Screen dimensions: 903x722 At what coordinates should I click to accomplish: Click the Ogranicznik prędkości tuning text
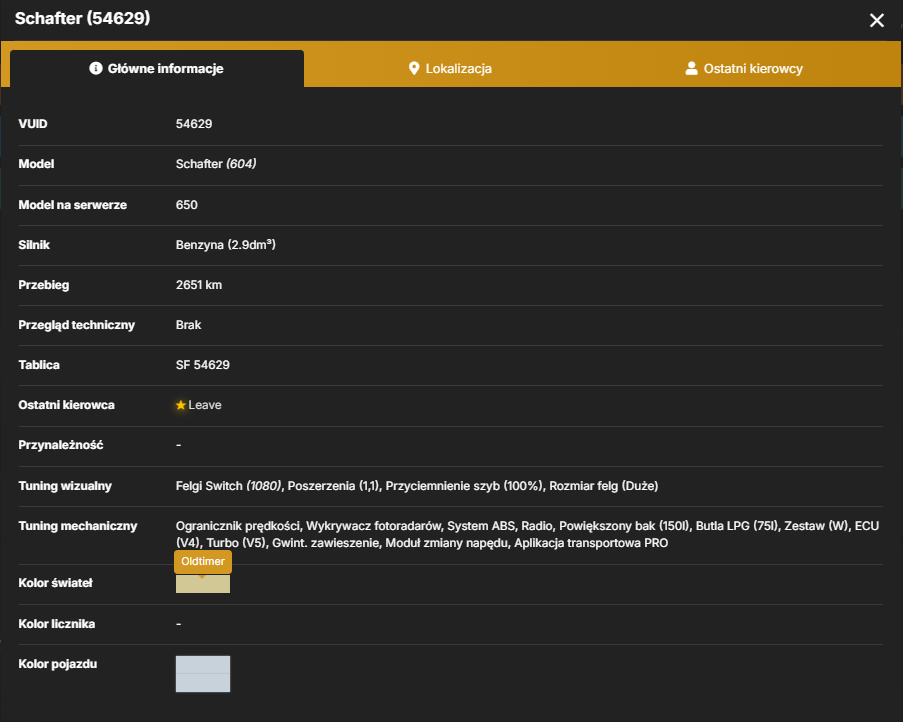tap(238, 526)
